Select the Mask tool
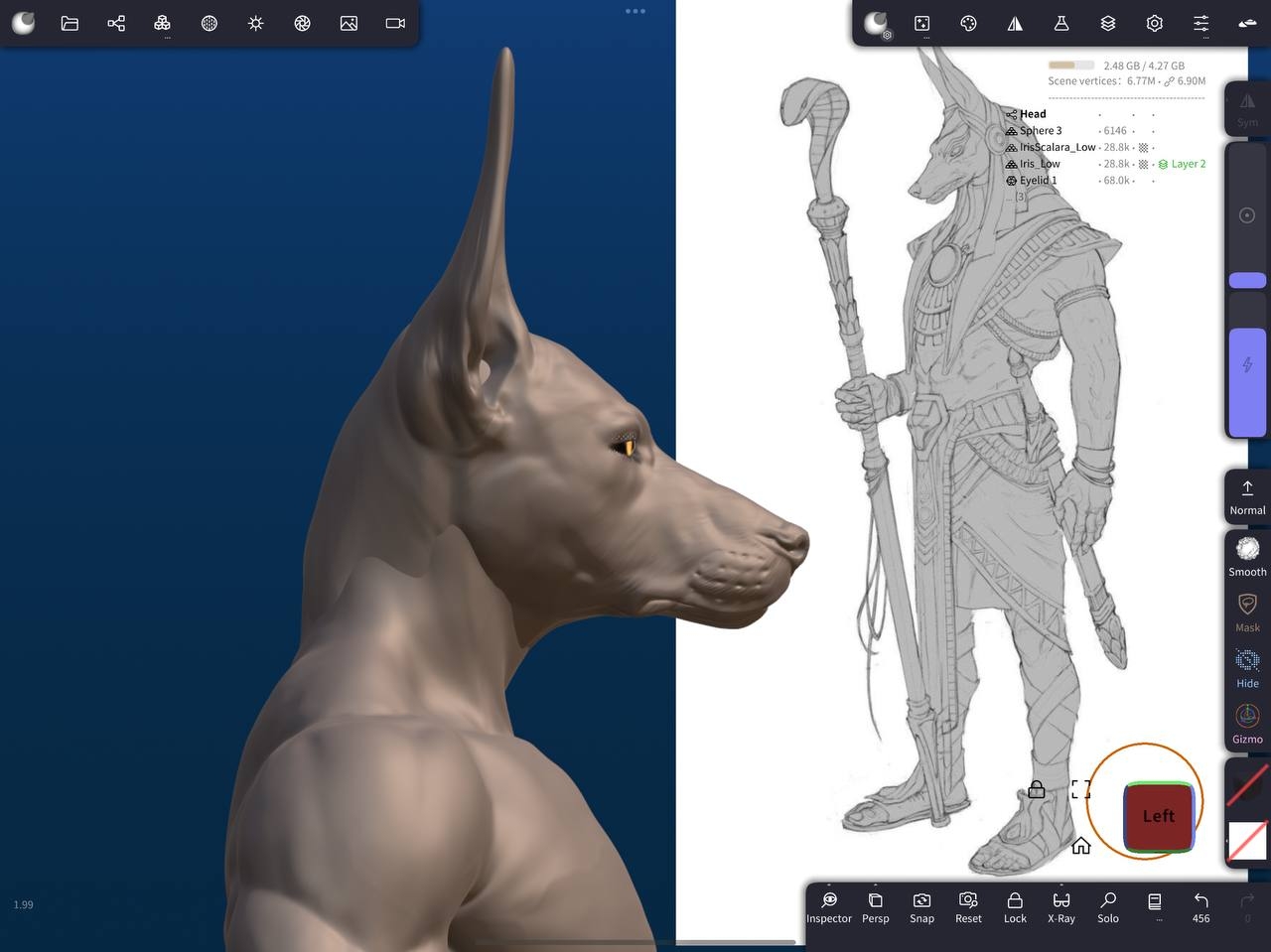Viewport: 1271px width, 952px height. pos(1247,612)
